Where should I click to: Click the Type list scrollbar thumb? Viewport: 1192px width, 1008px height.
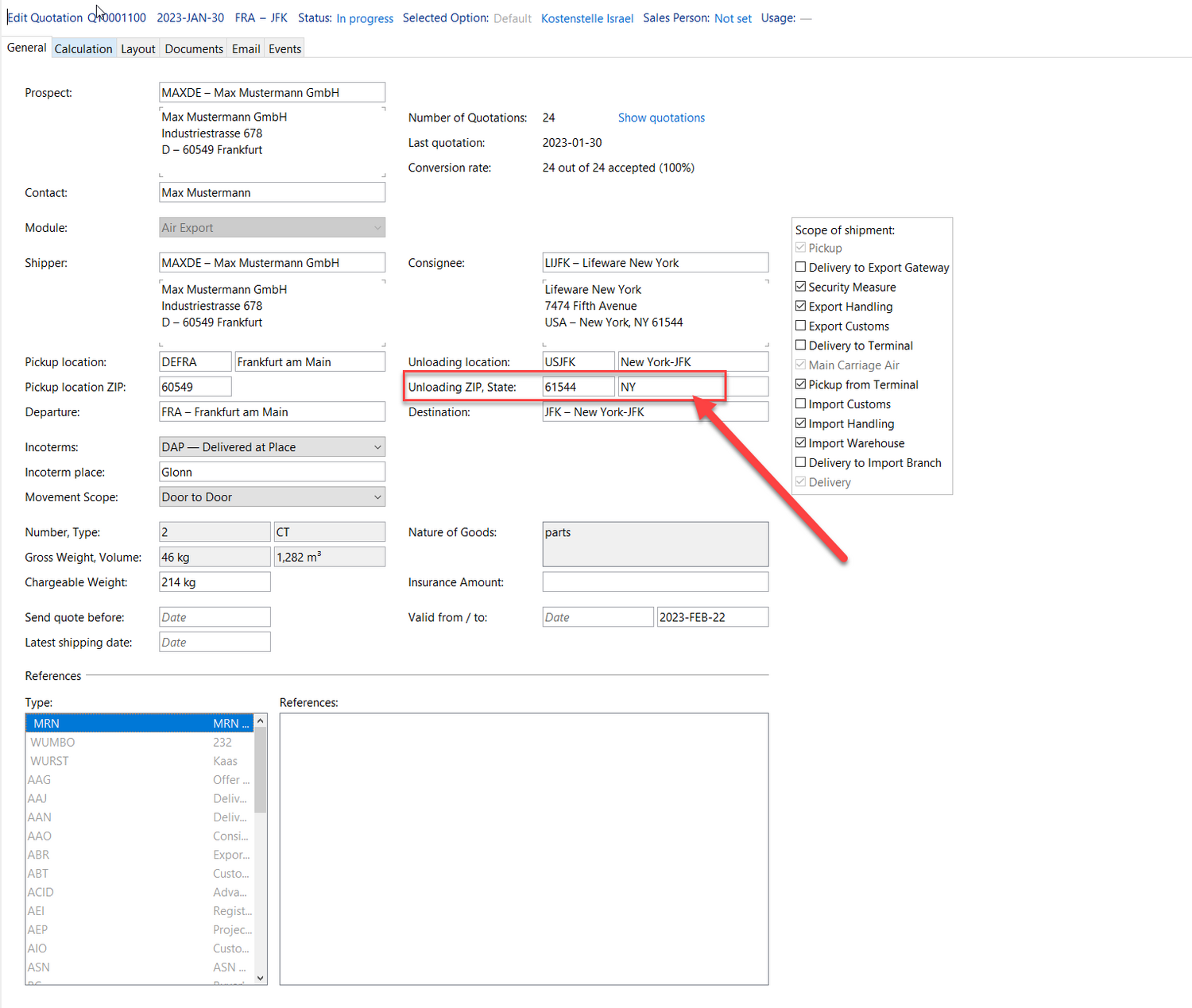pyautogui.click(x=260, y=770)
